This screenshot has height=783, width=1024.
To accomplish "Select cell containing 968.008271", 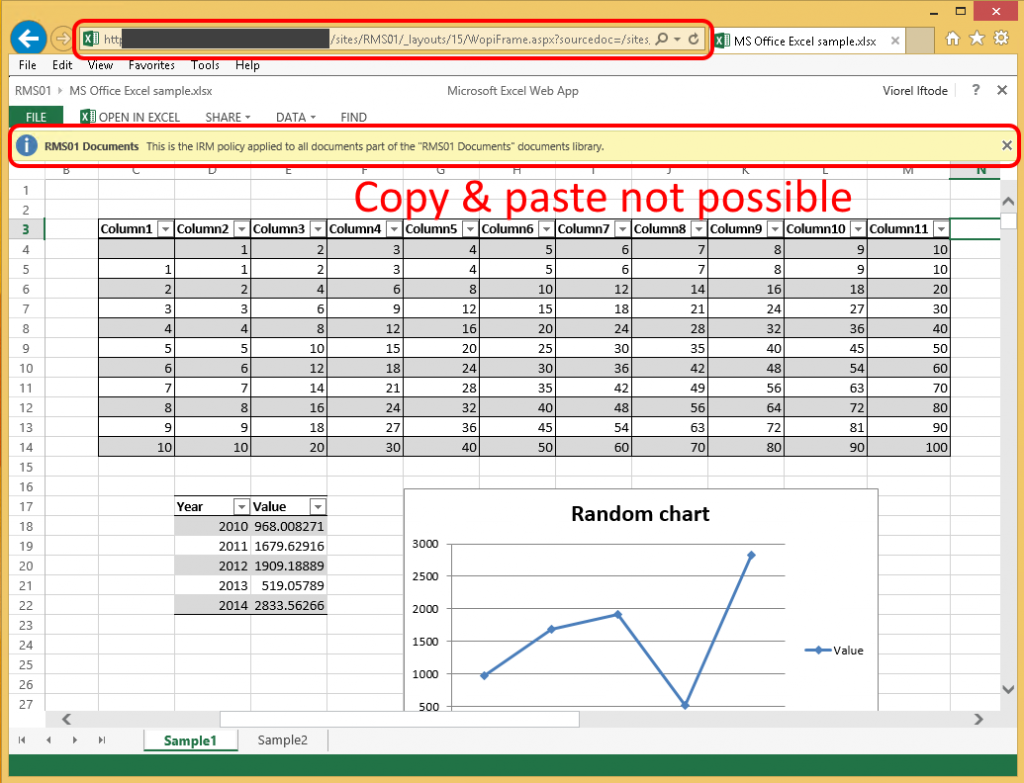I will coord(289,526).
